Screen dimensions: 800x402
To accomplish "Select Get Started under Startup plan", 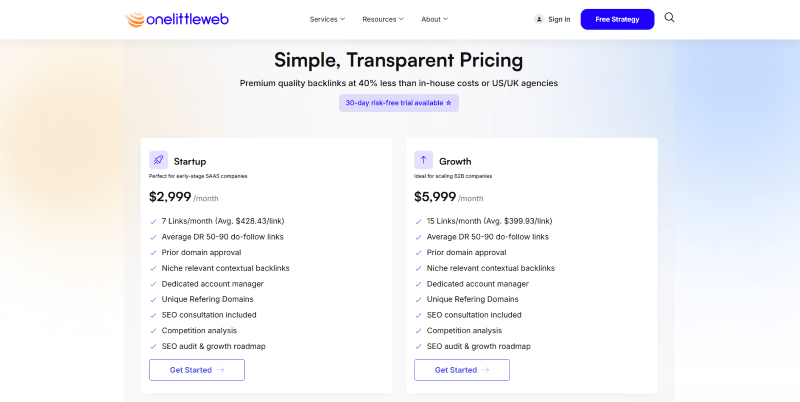I will tap(197, 370).
